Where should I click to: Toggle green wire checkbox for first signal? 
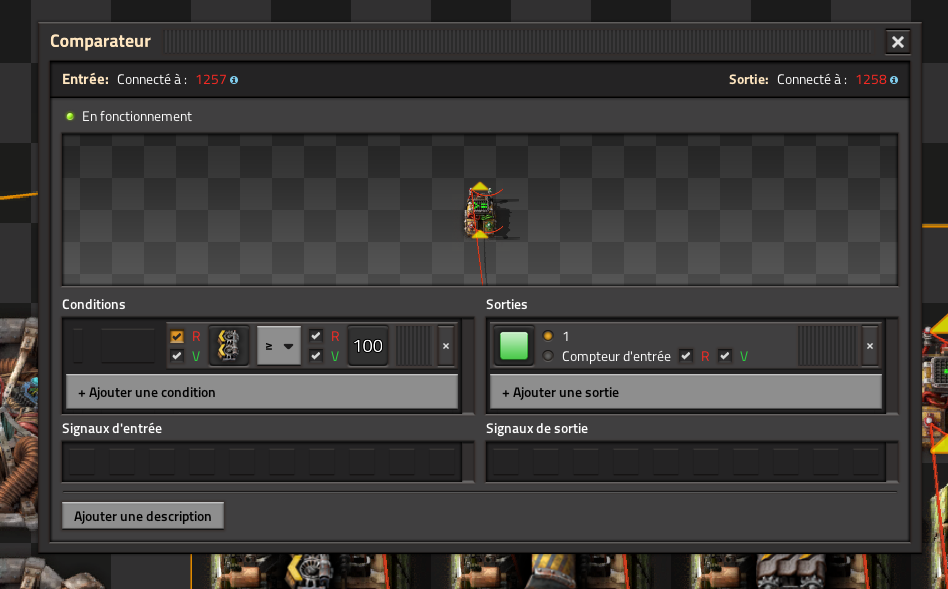pos(177,356)
